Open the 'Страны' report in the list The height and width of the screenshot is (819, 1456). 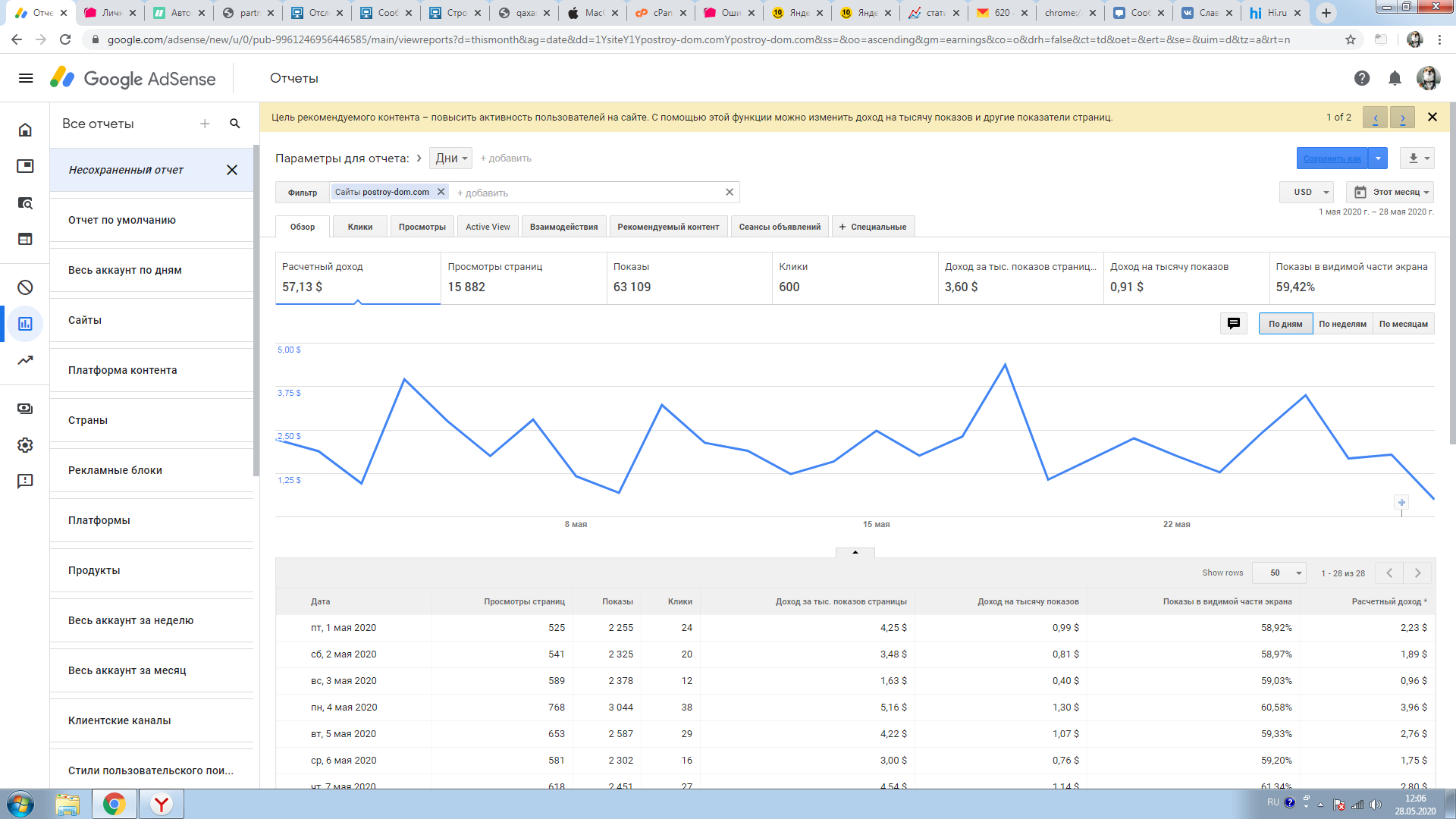pyautogui.click(x=88, y=420)
